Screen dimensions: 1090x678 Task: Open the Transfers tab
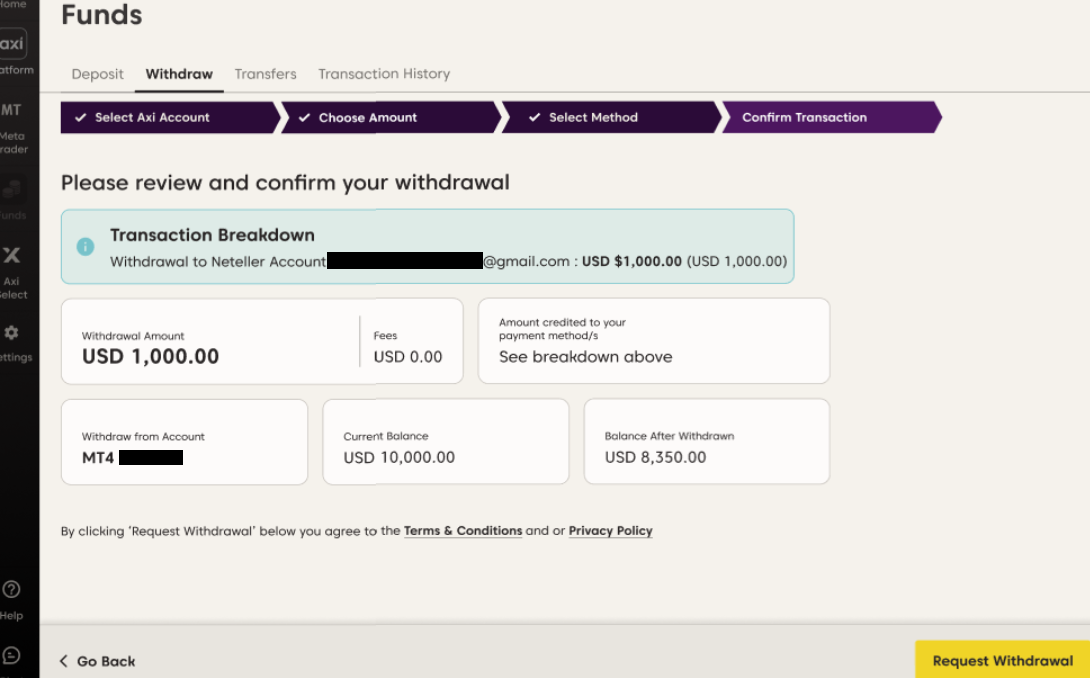(265, 74)
